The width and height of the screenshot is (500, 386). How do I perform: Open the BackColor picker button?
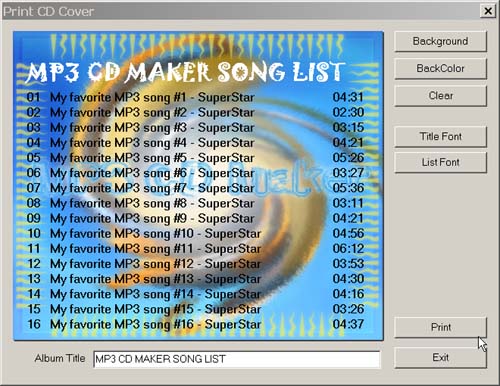tap(440, 69)
